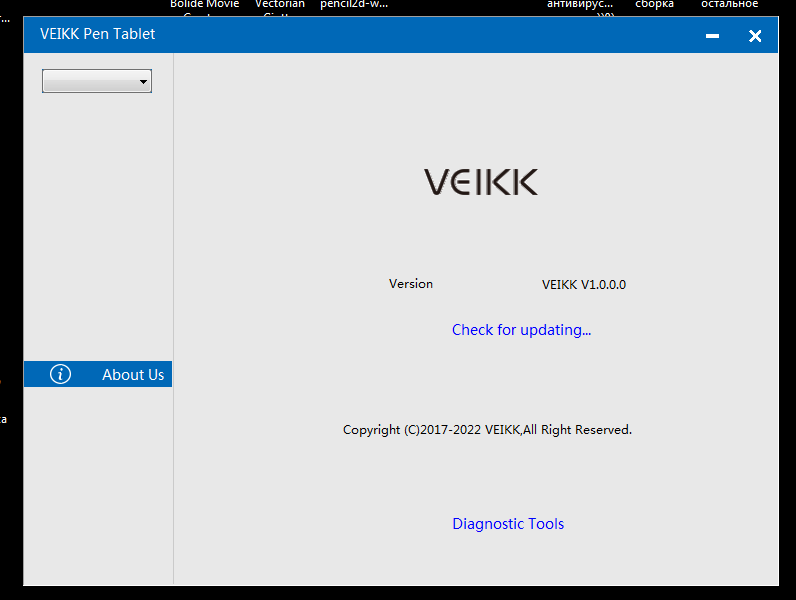Click the Version label

click(411, 284)
